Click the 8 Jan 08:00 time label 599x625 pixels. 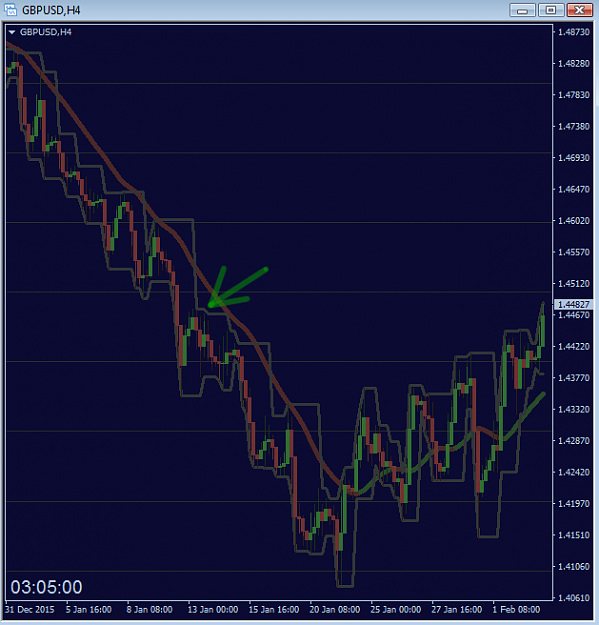tap(149, 610)
